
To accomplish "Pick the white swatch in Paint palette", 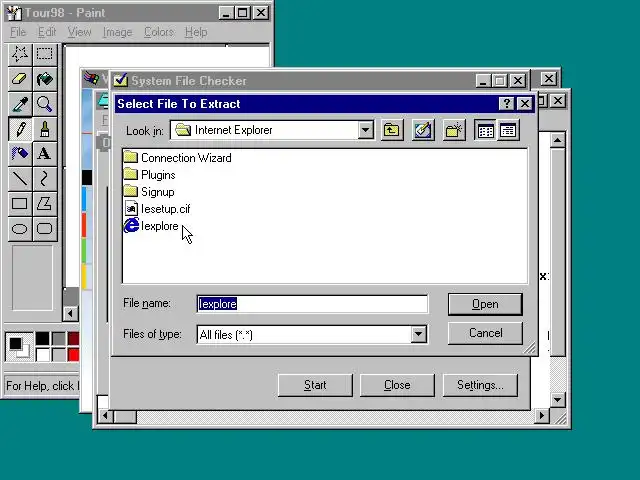I will coord(42,355).
